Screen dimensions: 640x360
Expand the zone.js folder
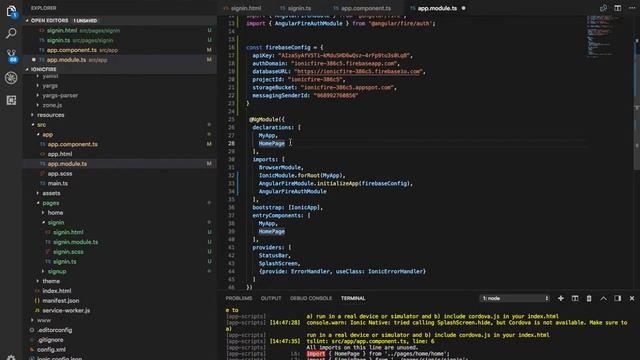click(52, 105)
